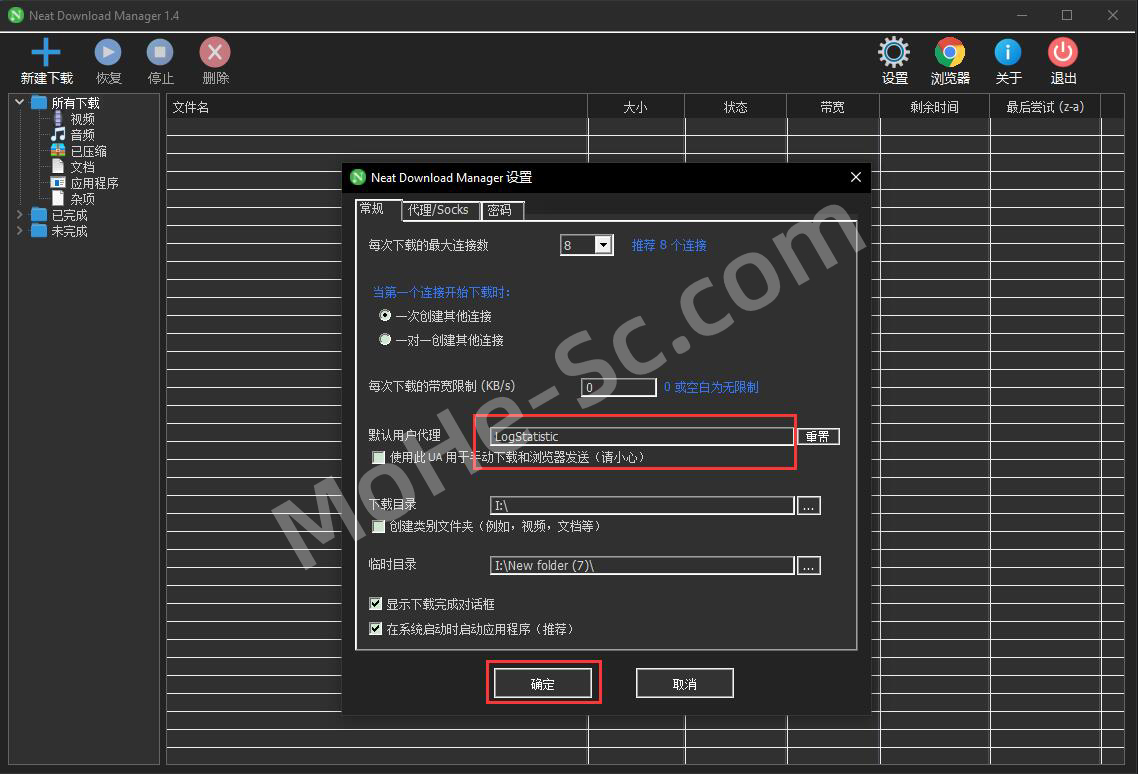Collapse the 所有下载 tree node
The image size is (1138, 774).
pyautogui.click(x=20, y=102)
